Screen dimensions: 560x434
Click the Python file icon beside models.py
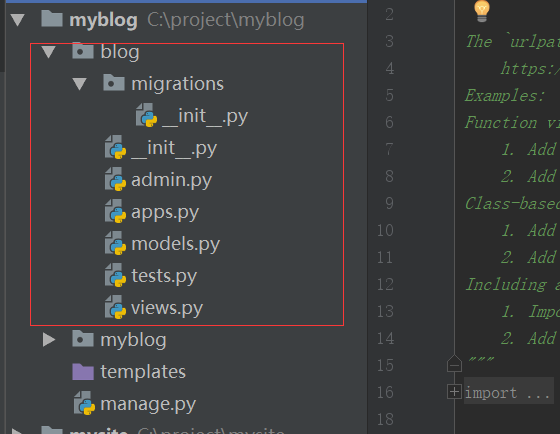point(115,243)
